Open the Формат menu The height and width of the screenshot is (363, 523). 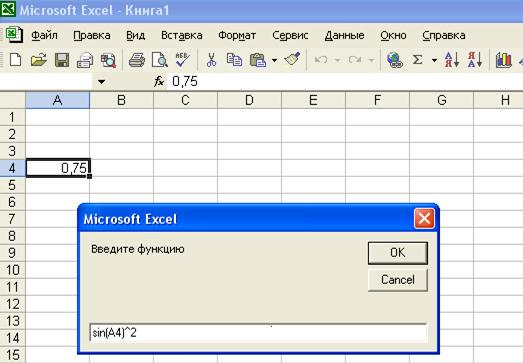pos(237,35)
